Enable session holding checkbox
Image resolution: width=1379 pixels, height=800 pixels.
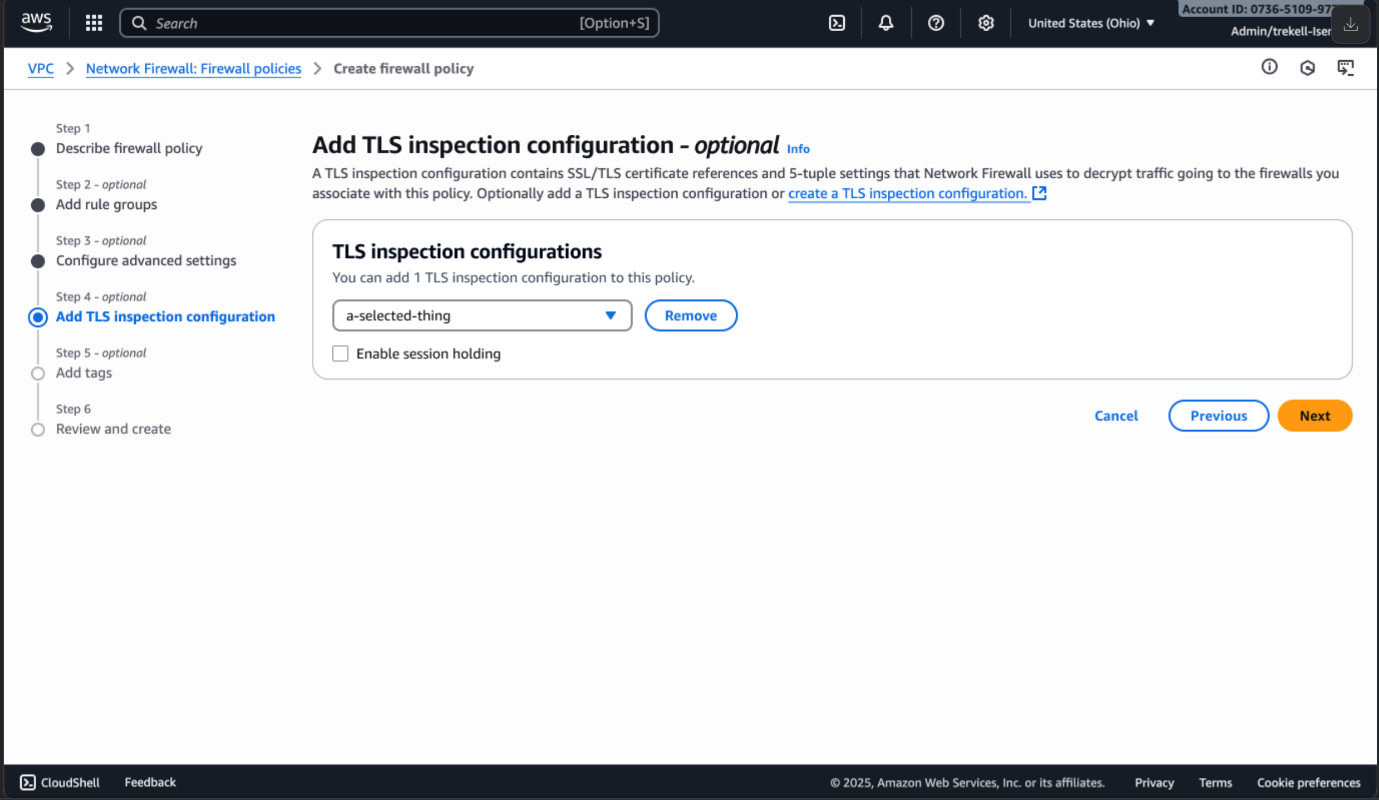[x=340, y=353]
